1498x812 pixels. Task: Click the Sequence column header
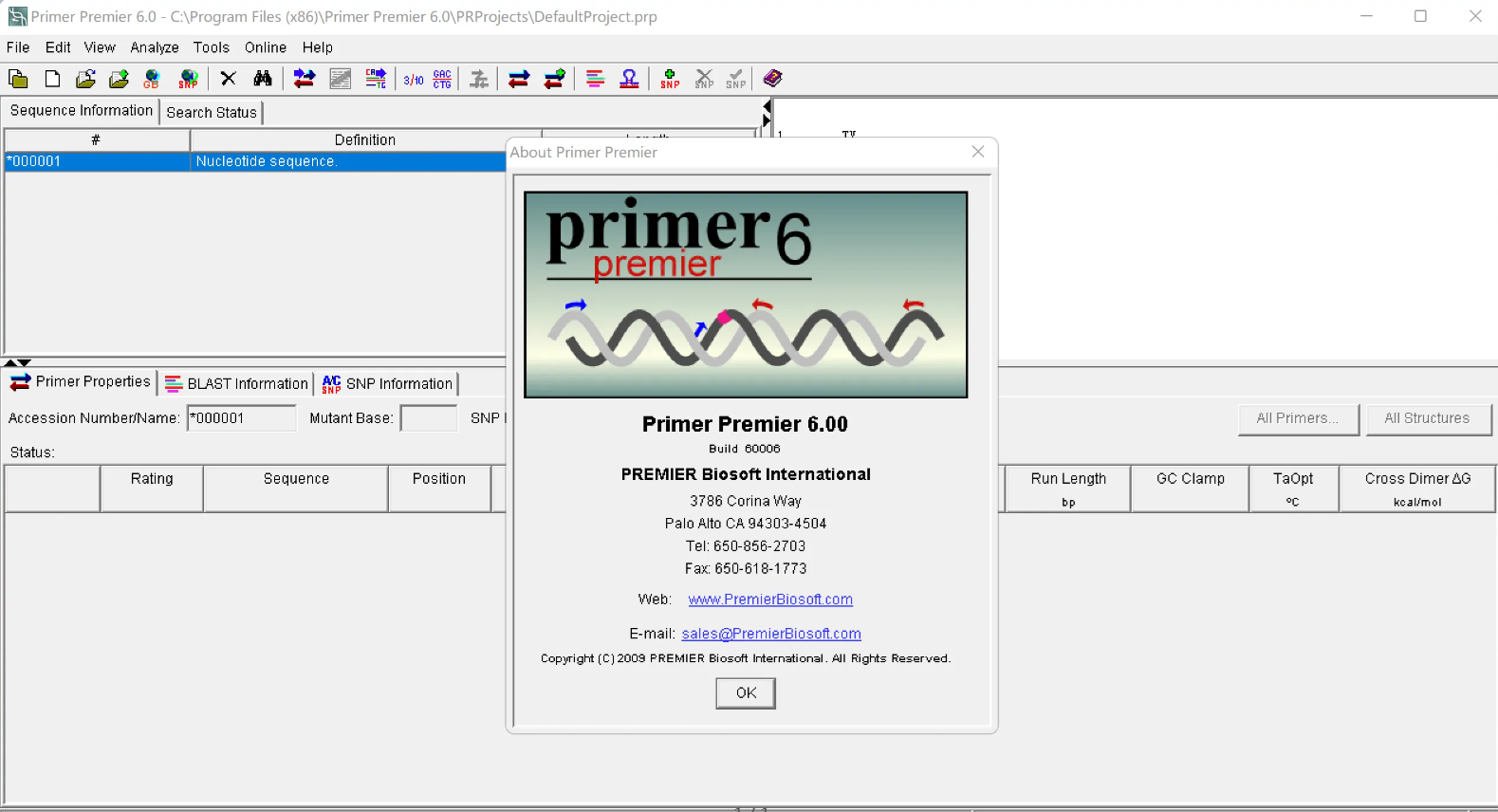[x=296, y=489]
